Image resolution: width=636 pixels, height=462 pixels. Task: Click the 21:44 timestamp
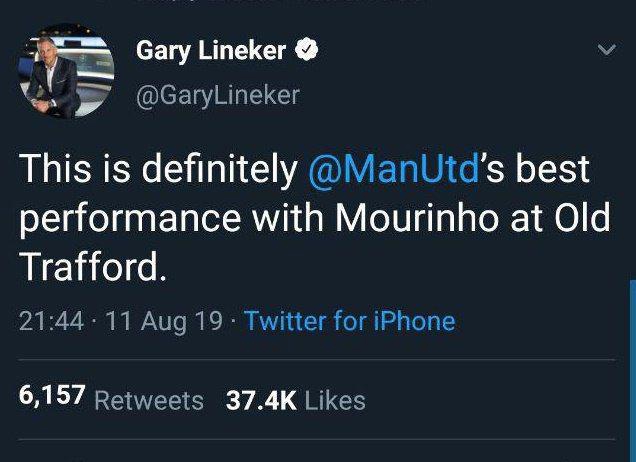coord(48,321)
